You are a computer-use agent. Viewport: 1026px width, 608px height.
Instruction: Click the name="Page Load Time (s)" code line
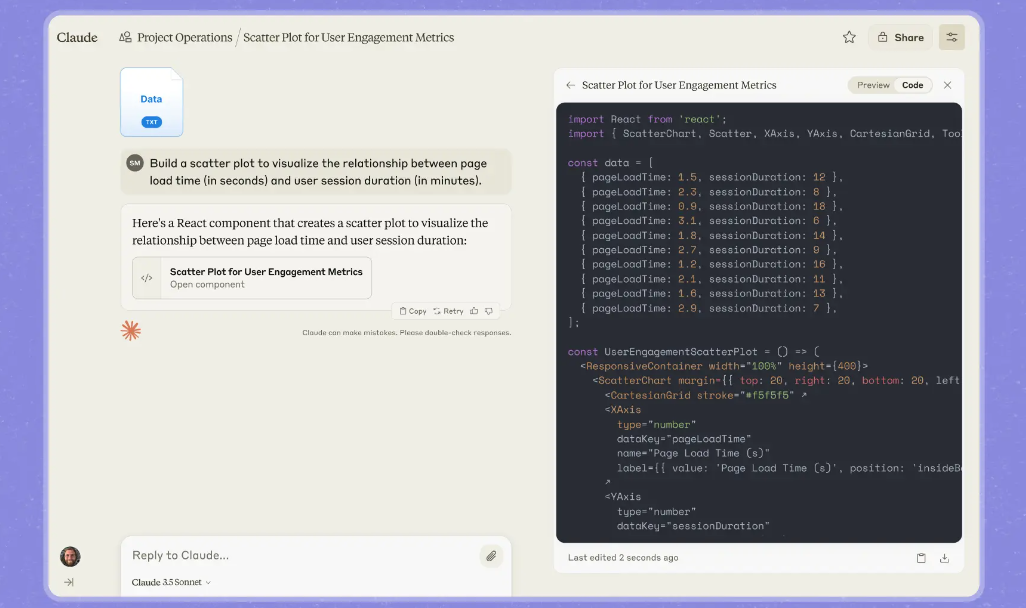coord(693,453)
